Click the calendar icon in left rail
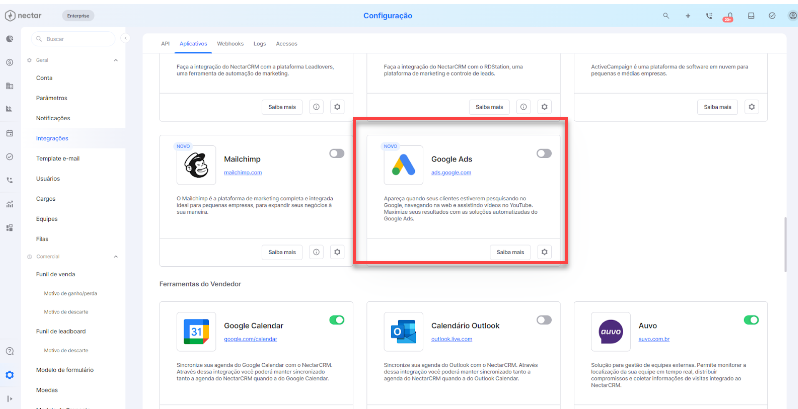 click(x=10, y=133)
